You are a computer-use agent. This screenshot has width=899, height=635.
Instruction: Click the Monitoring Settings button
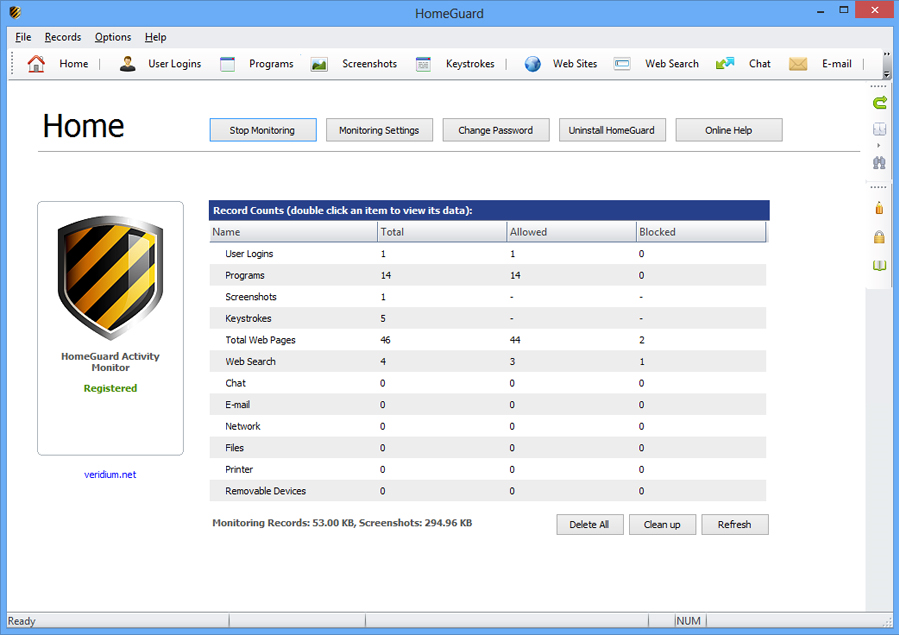click(x=379, y=130)
